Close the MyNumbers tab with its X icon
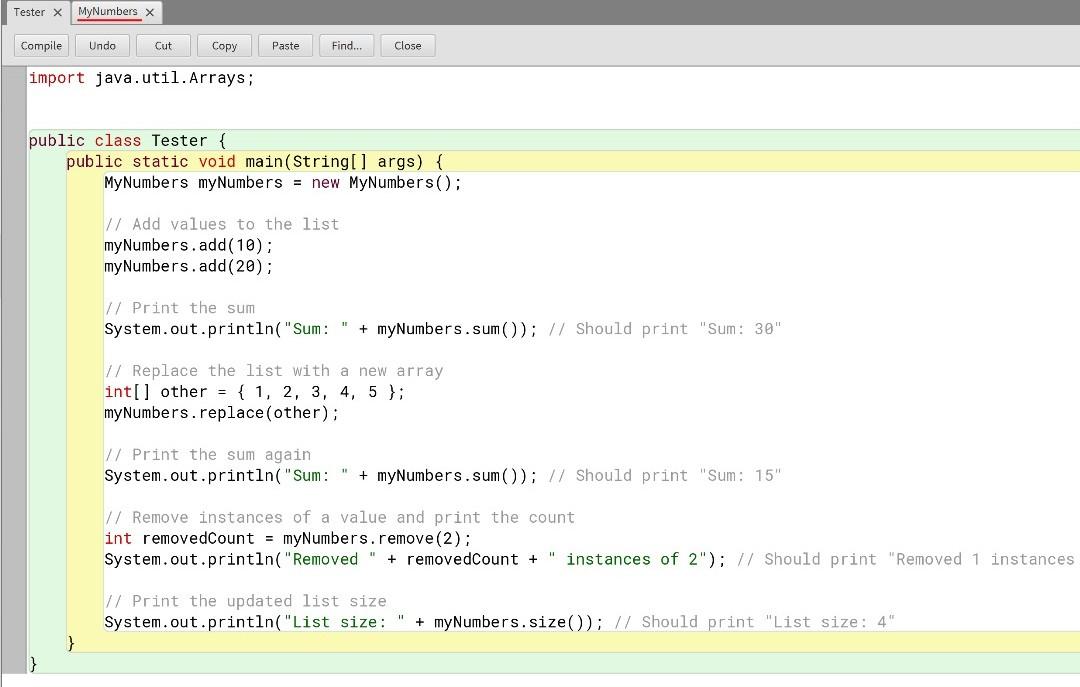 tap(149, 12)
